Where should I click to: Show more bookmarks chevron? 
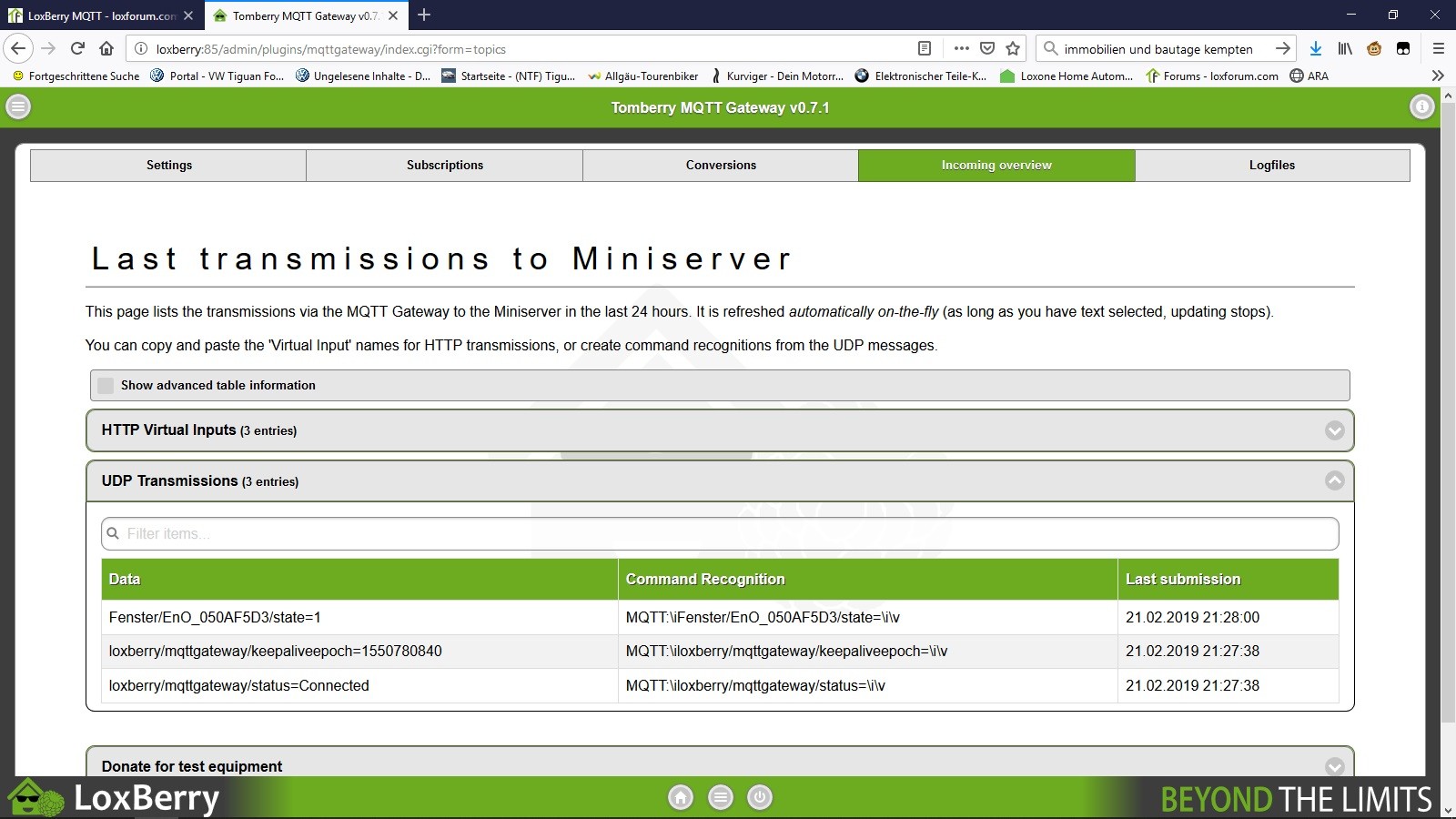tap(1438, 76)
